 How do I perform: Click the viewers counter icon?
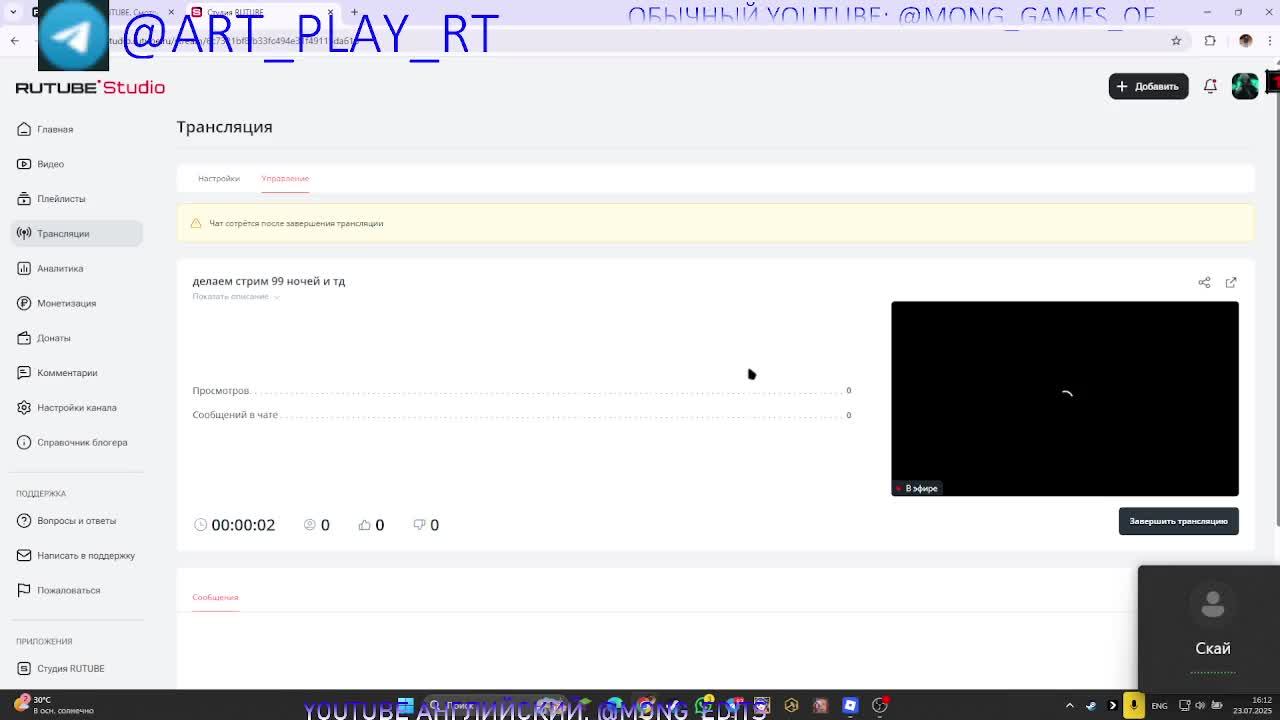pos(310,525)
